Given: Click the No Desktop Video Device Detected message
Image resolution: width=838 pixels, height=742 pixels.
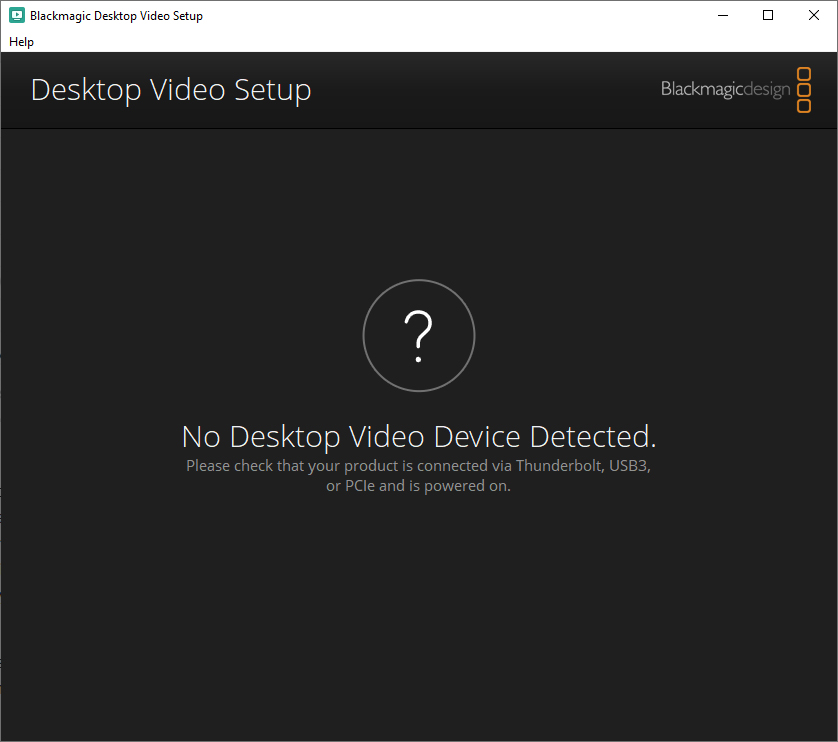Looking at the screenshot, I should (419, 437).
